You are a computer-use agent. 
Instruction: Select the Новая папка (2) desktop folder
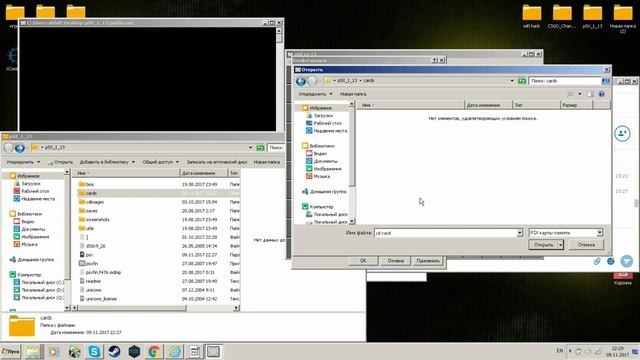point(623,18)
